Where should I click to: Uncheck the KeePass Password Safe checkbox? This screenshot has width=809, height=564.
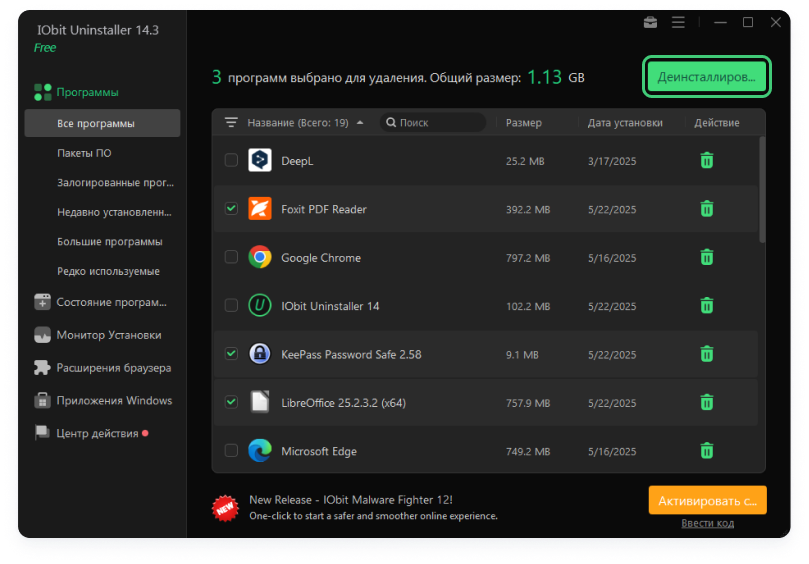pos(231,354)
